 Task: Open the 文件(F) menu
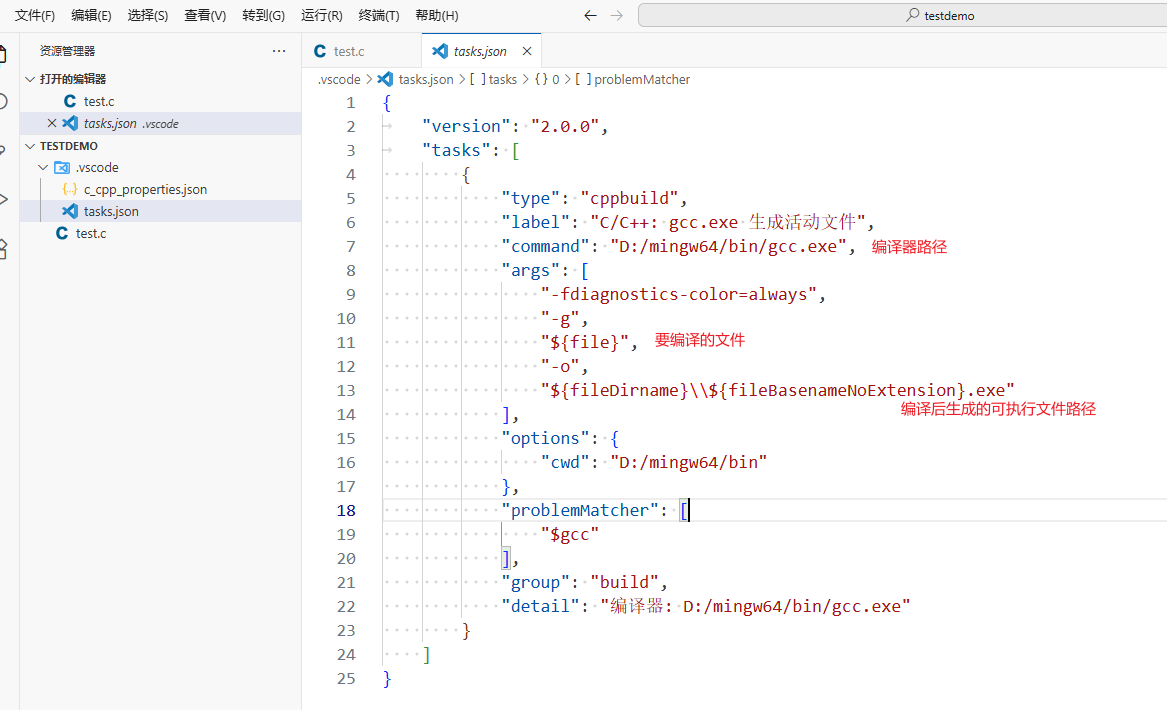click(x=35, y=16)
